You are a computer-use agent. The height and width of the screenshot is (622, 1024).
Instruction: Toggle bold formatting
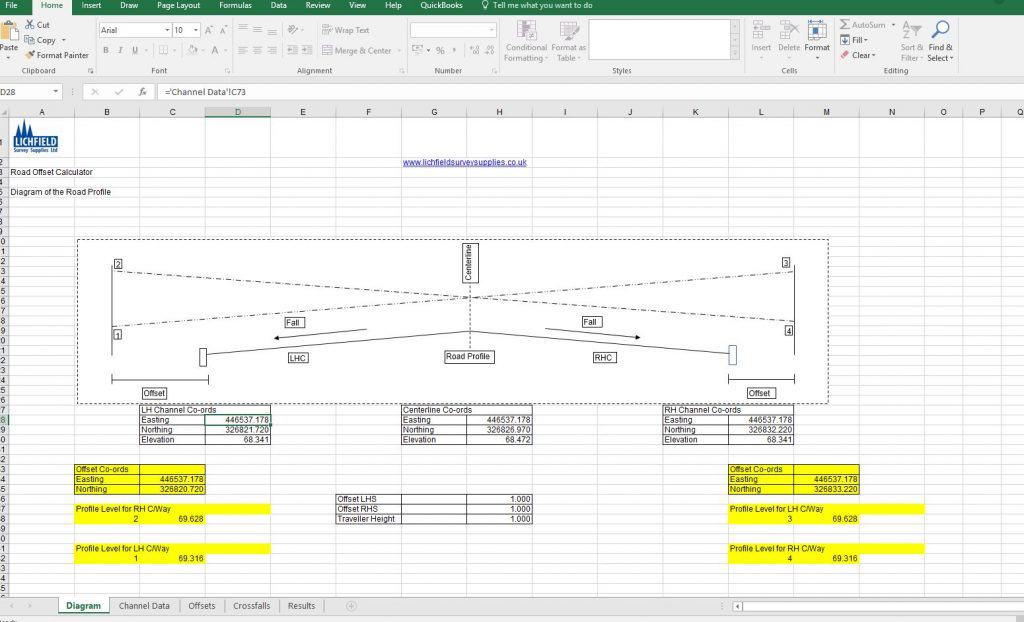pos(105,49)
